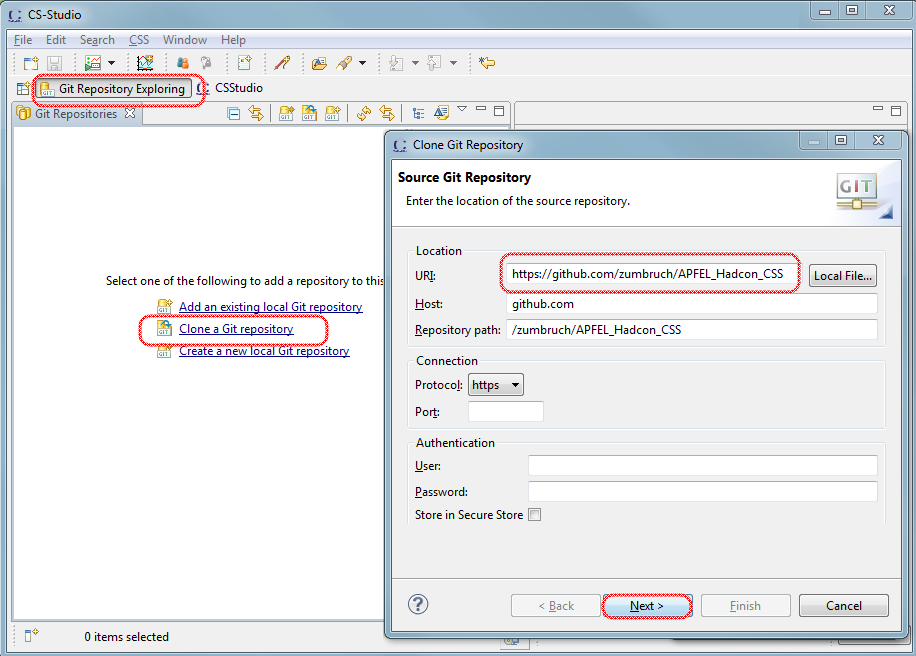The width and height of the screenshot is (916, 656).
Task: Click Clone Git repository toolbar icon
Action: point(309,113)
